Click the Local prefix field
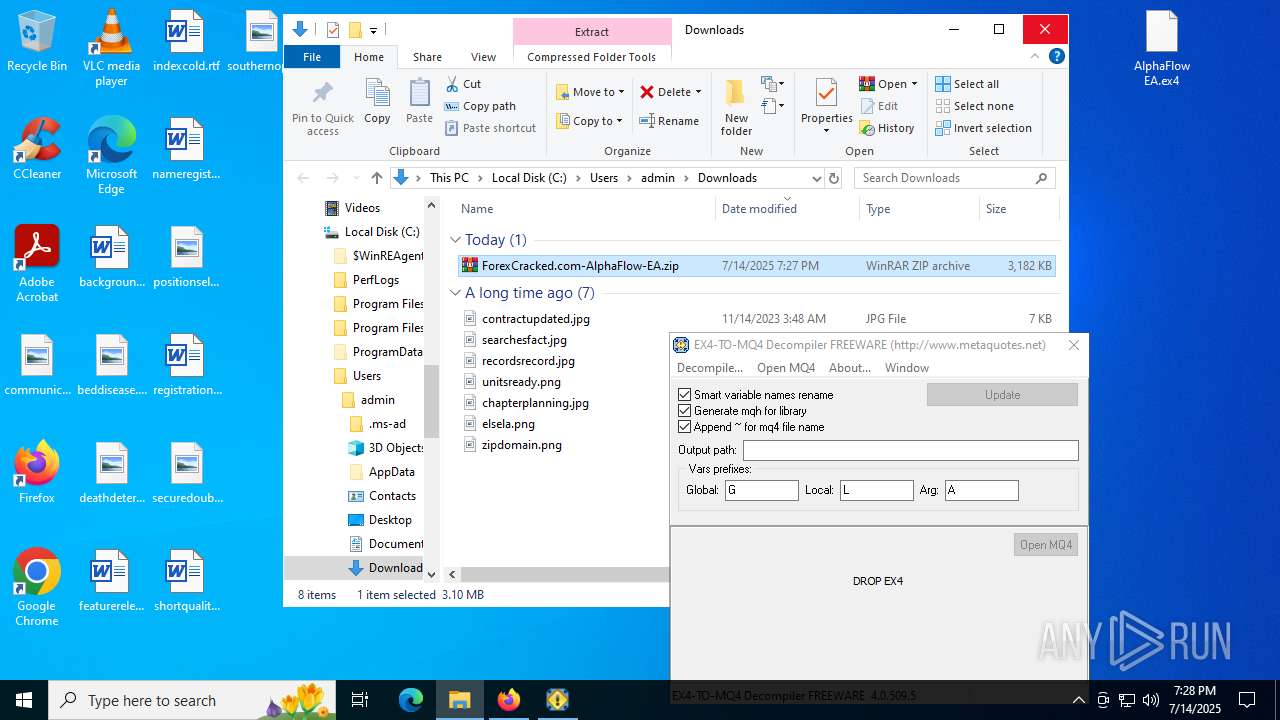Image resolution: width=1280 pixels, height=720 pixels. coord(876,490)
